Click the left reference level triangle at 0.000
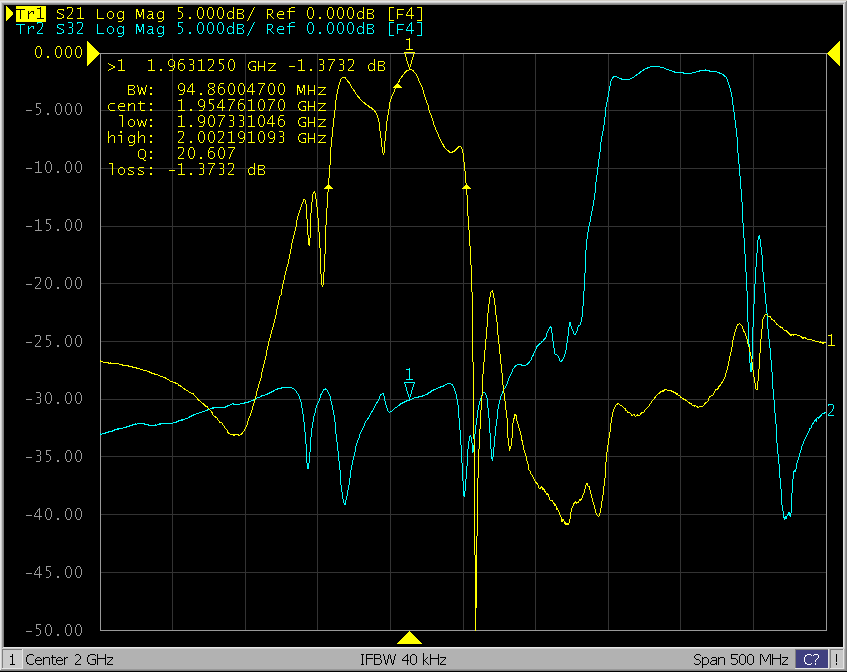Screen dimensions: 847x672 (x=93, y=51)
